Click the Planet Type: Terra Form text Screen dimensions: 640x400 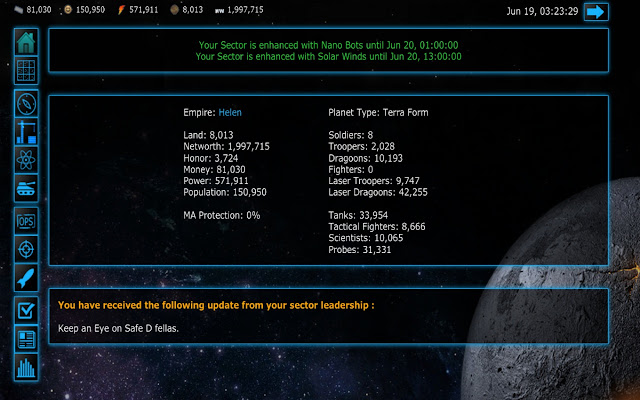pos(378,113)
